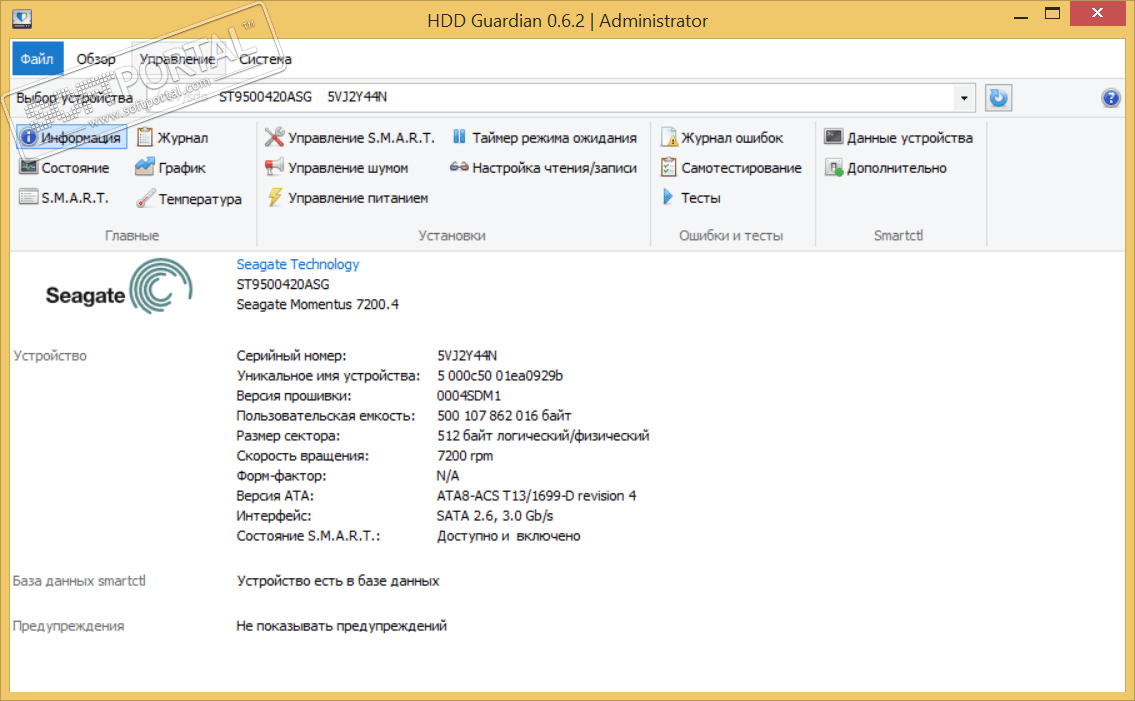Open Таймер режима ожидания
1135x701 pixels.
tap(544, 138)
